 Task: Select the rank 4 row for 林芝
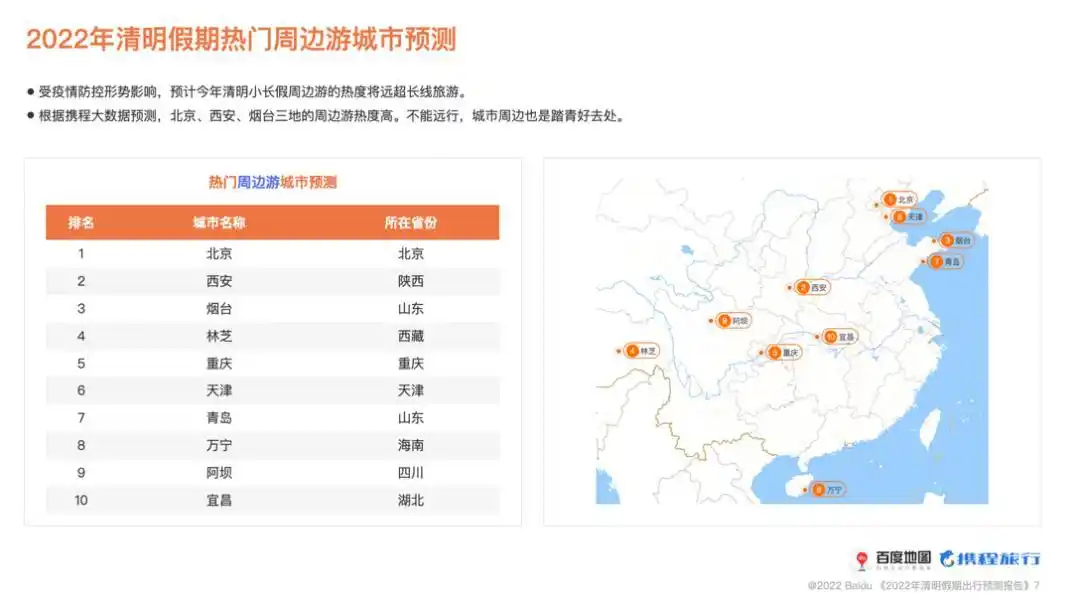pyautogui.click(x=270, y=335)
